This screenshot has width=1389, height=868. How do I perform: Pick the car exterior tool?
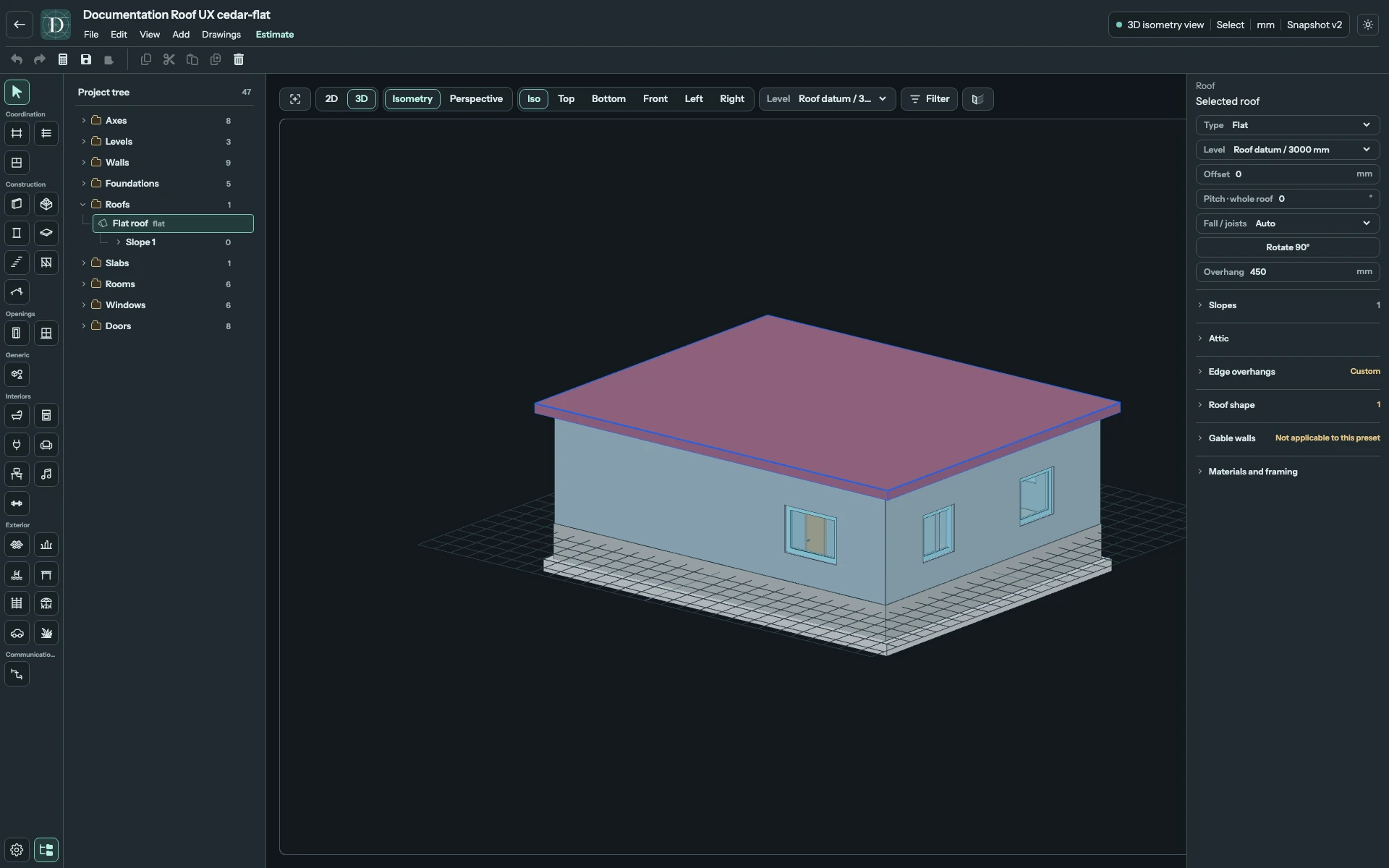(x=17, y=633)
